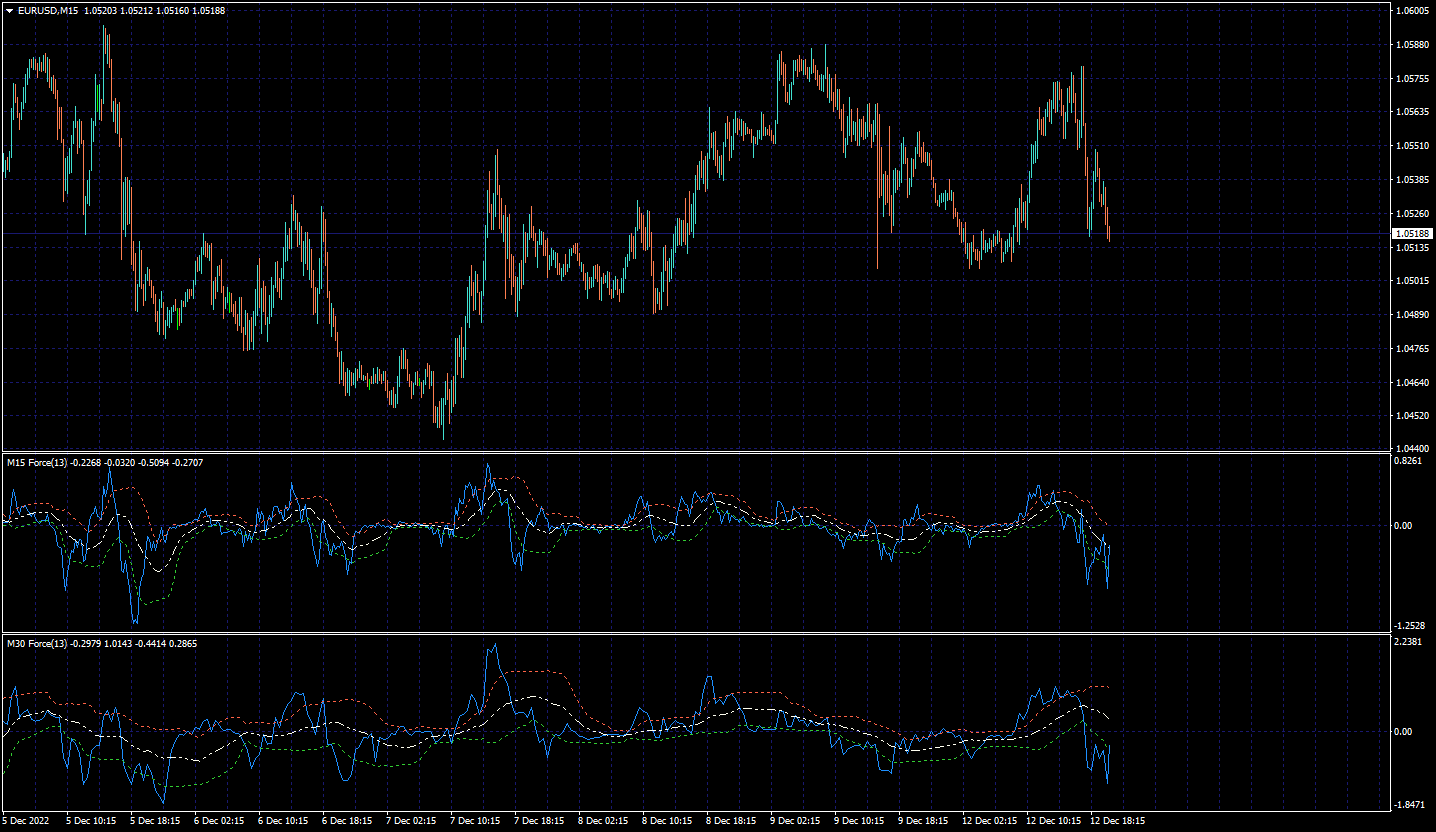Click the 1.04520 price scale value
This screenshot has height=832, width=1436.
tap(1413, 416)
